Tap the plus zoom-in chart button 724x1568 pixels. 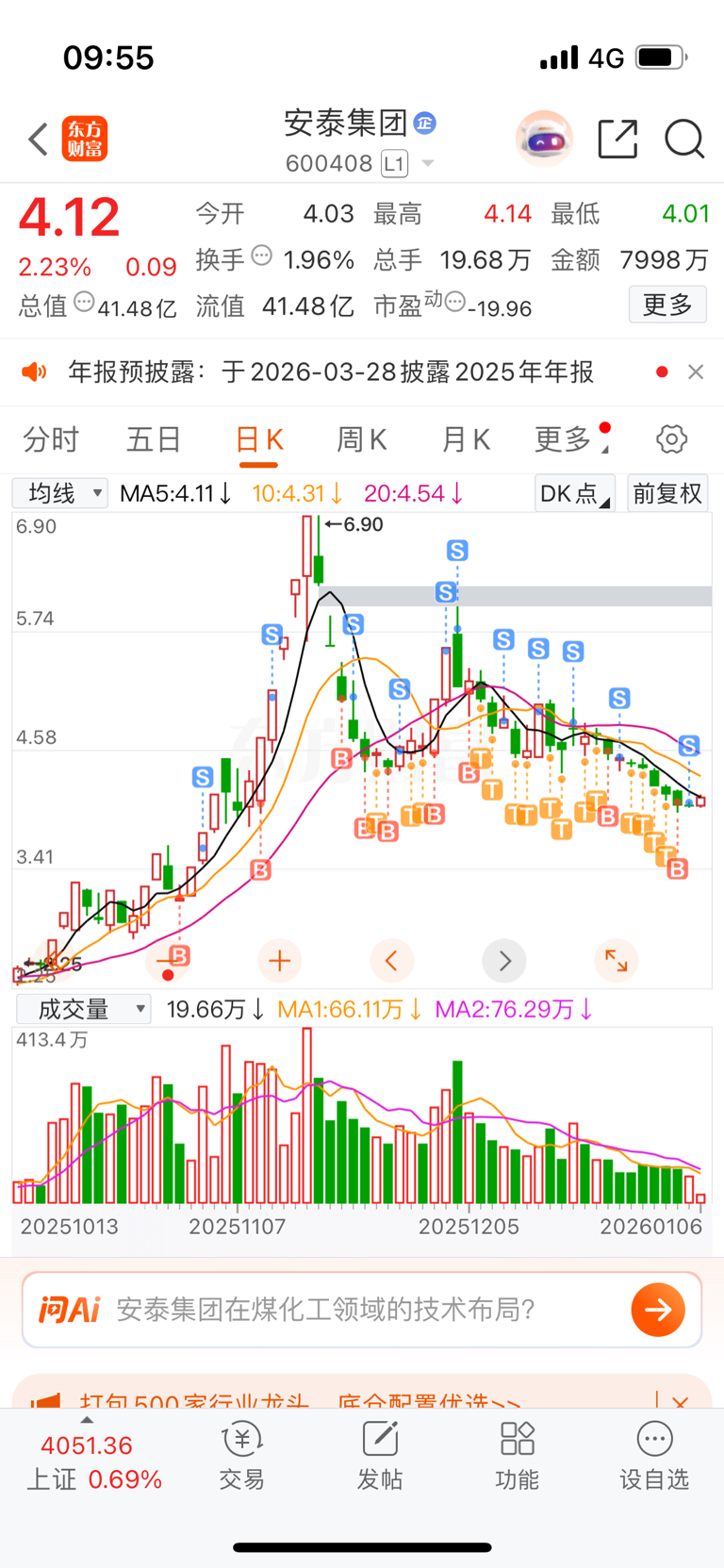[x=279, y=961]
